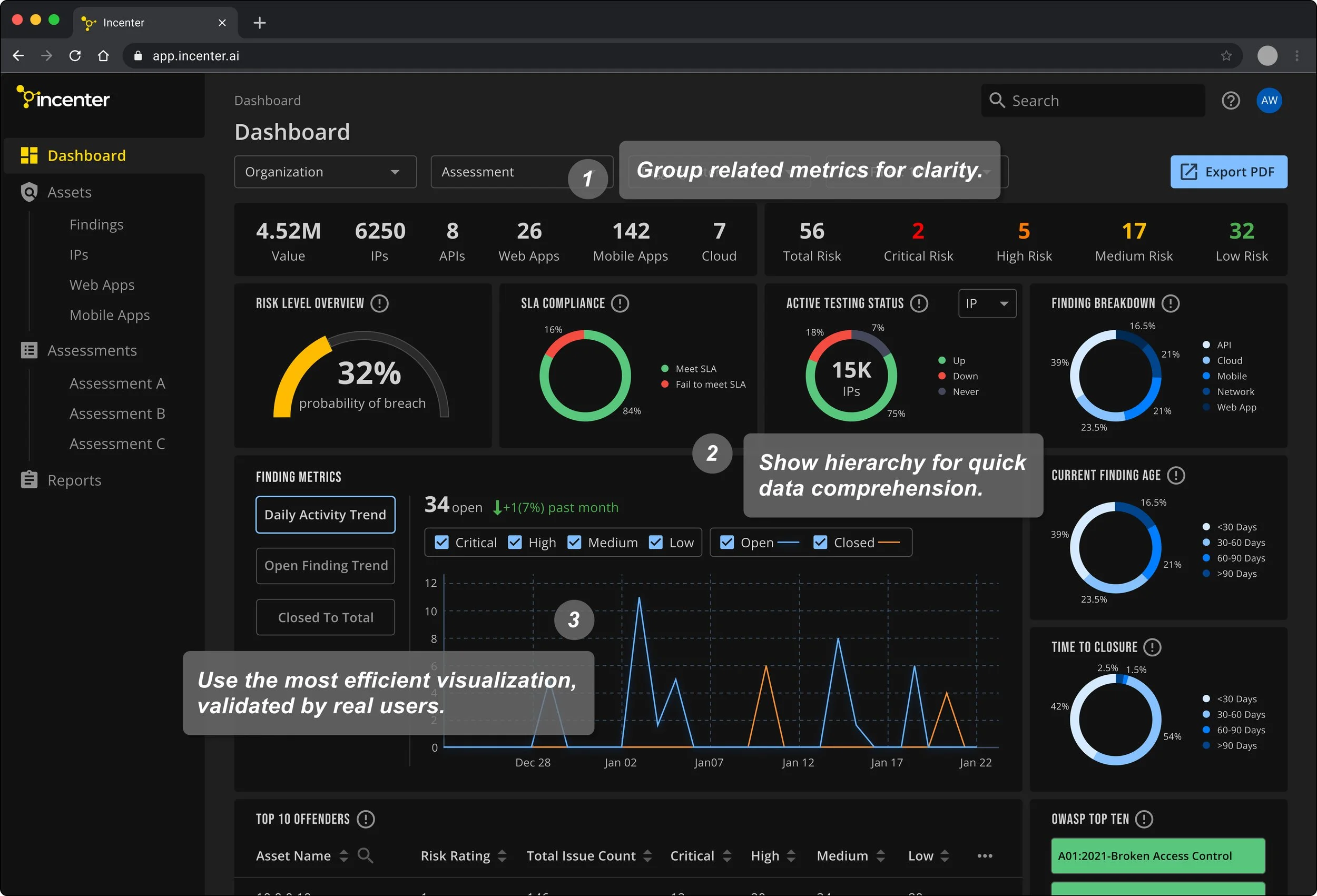Image resolution: width=1317 pixels, height=896 pixels.
Task: Click the help question mark icon
Action: pyautogui.click(x=1230, y=101)
